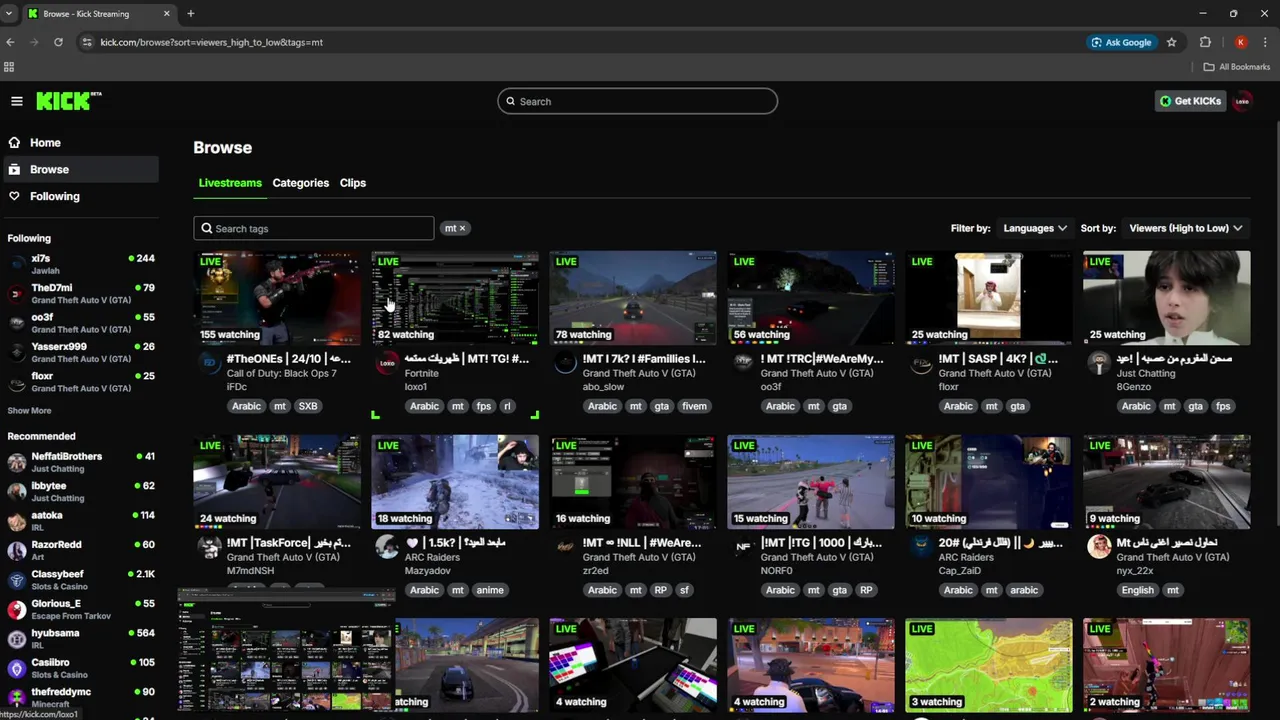Expand Show more under Following

coord(29,411)
